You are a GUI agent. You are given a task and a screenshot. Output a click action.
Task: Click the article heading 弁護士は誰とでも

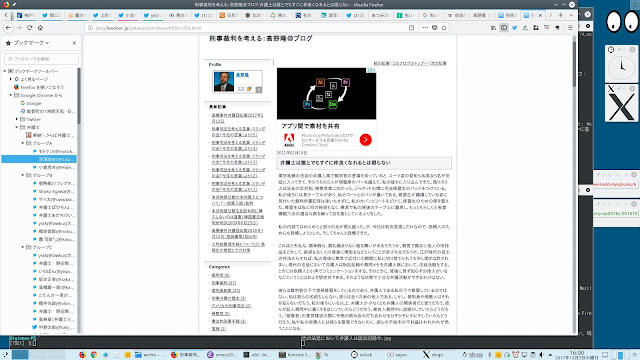(x=335, y=162)
